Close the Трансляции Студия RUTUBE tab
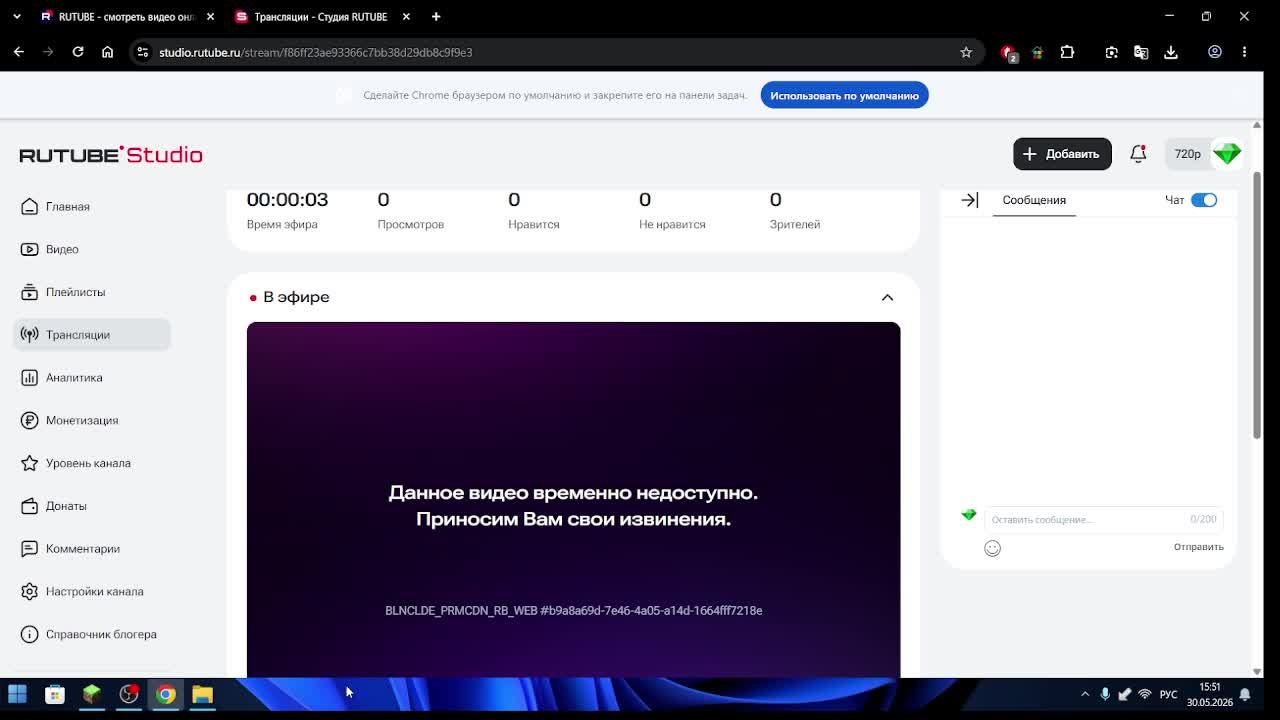The height and width of the screenshot is (720, 1280). tap(406, 17)
